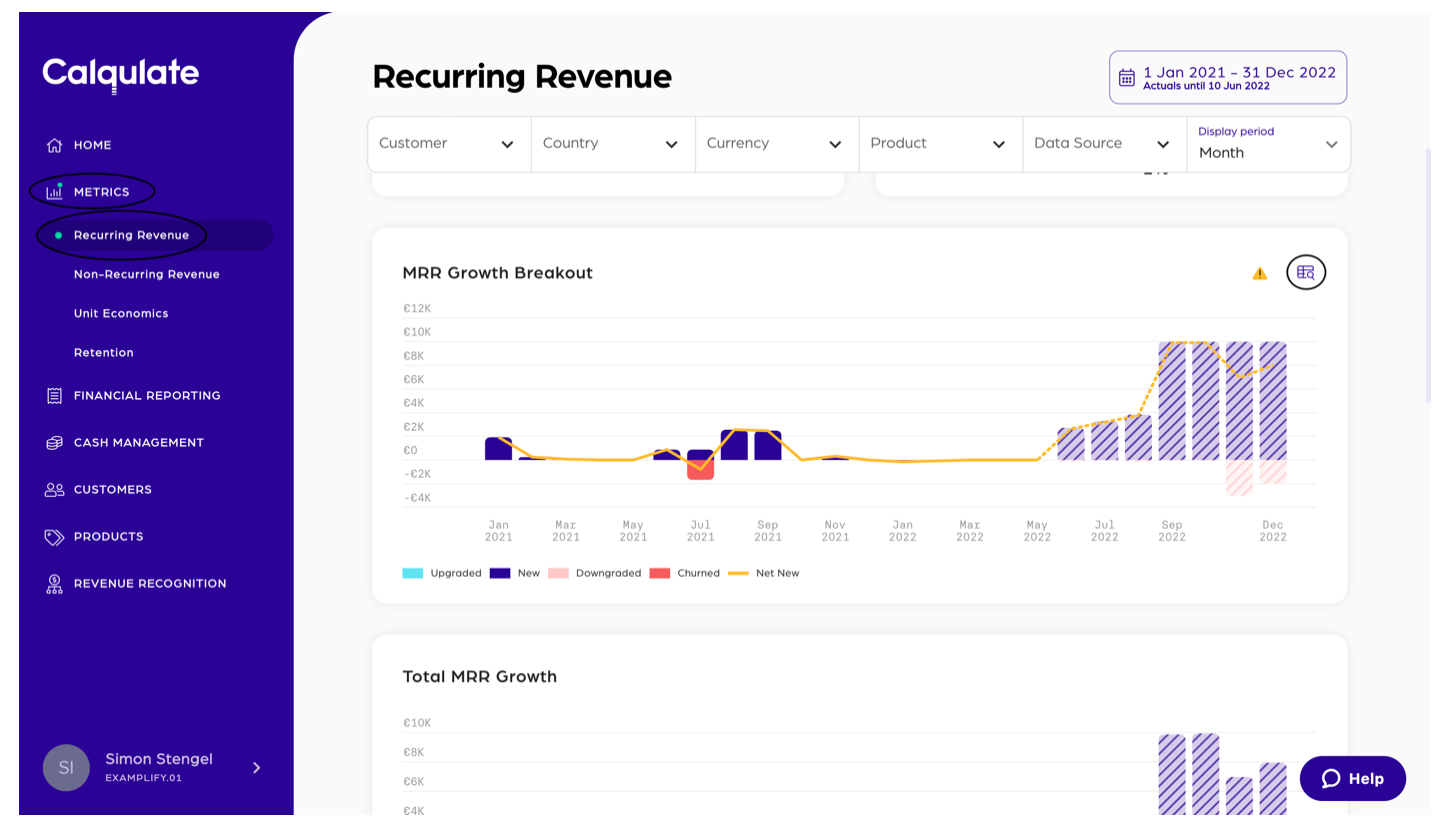Open the Metrics menu section
This screenshot has height=838, width=1448.
[101, 192]
